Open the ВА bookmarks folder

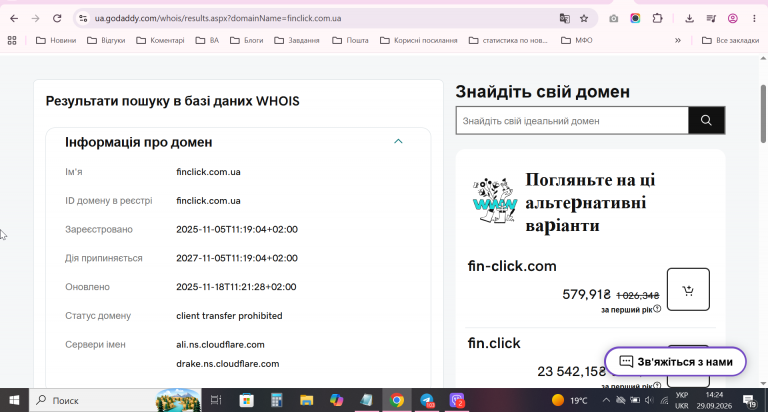click(207, 40)
